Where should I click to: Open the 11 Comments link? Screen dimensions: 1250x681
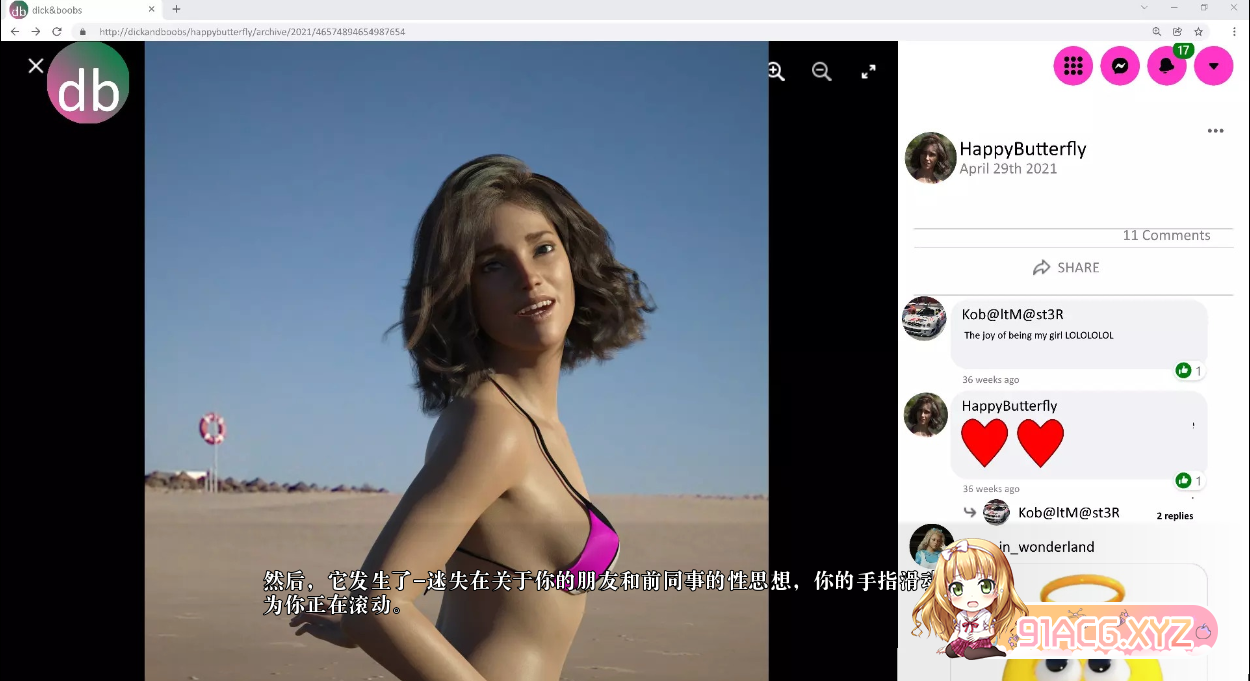(1167, 235)
